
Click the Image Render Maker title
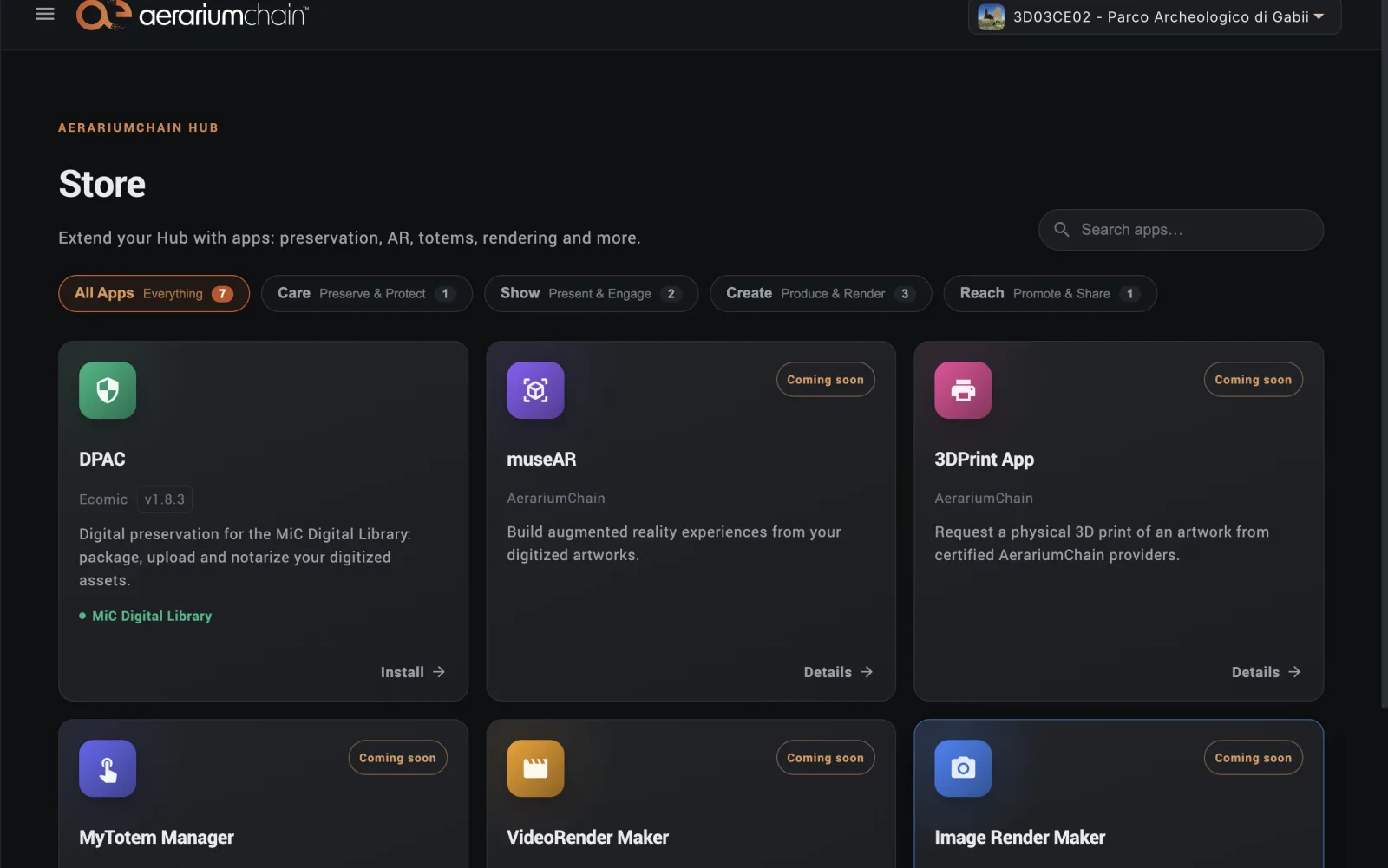[1019, 838]
